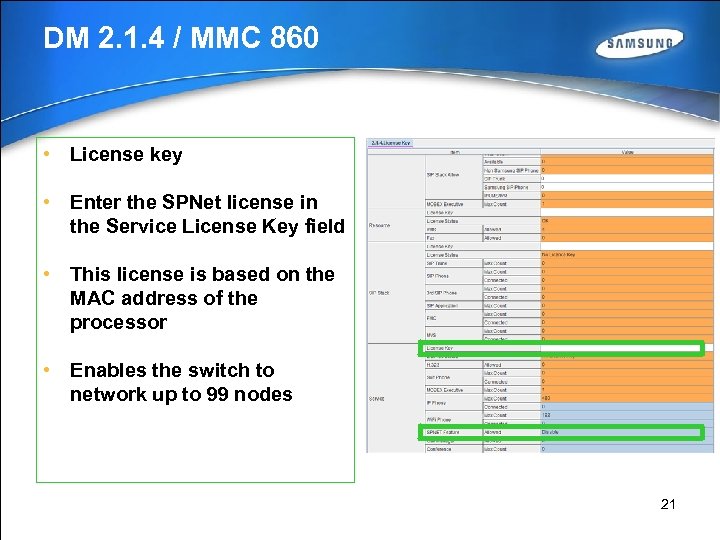
Task: Click the MAC address of the processor bullet
Action: point(202,298)
